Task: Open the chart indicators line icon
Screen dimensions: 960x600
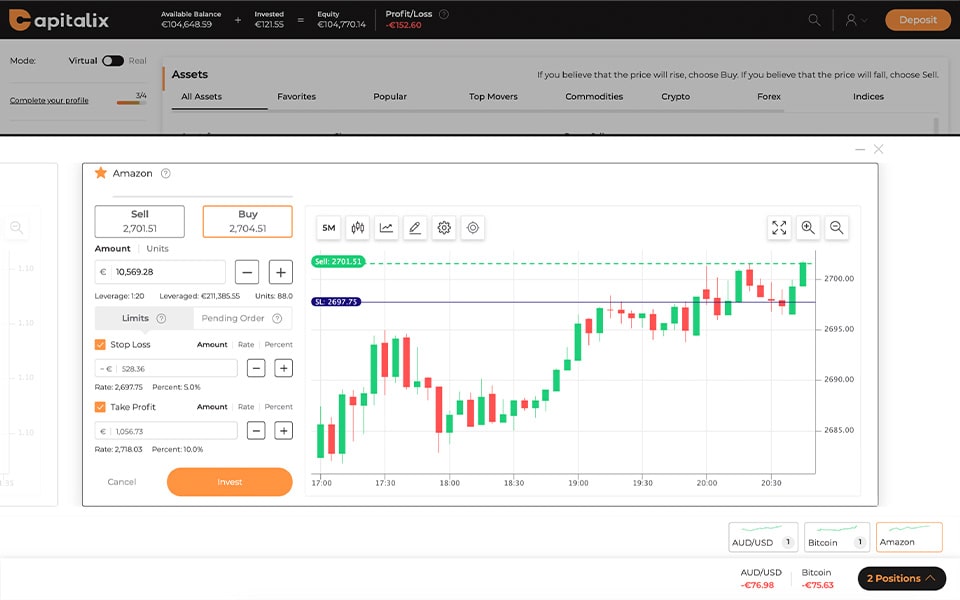Action: [x=386, y=228]
